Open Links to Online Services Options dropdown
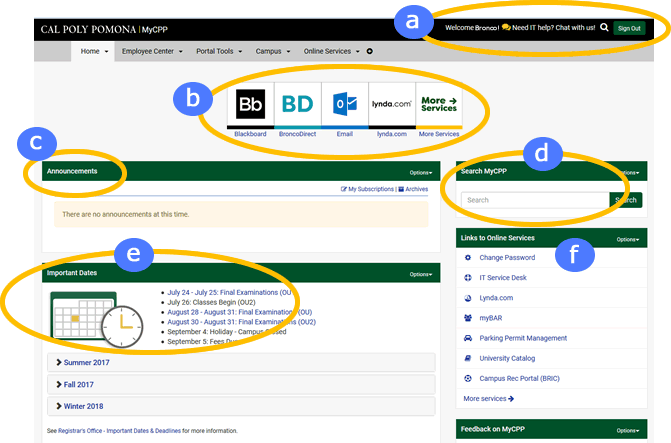The image size is (671, 443). coord(628,240)
